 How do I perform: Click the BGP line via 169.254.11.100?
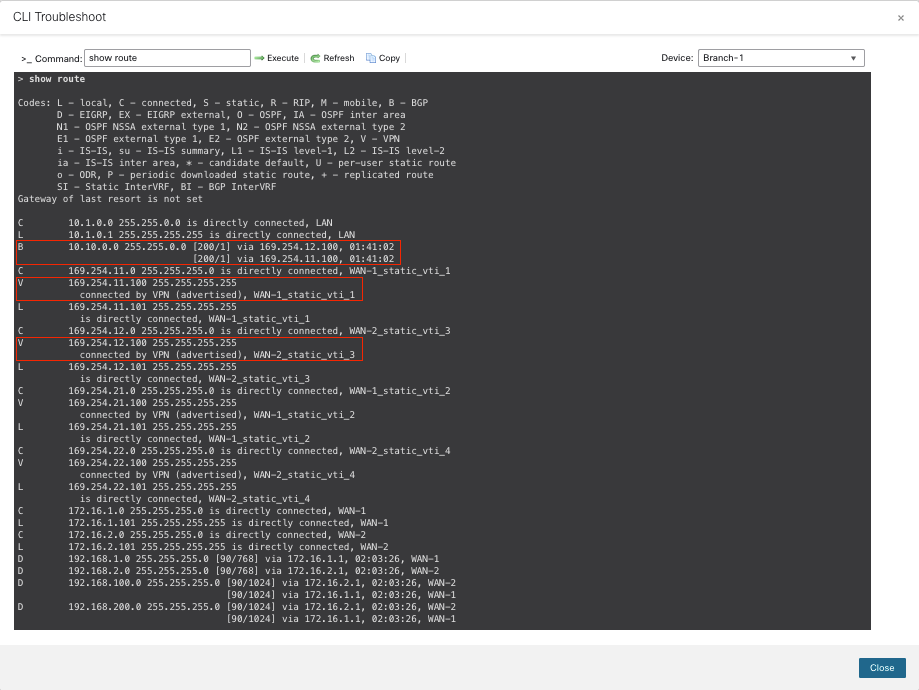(294, 259)
